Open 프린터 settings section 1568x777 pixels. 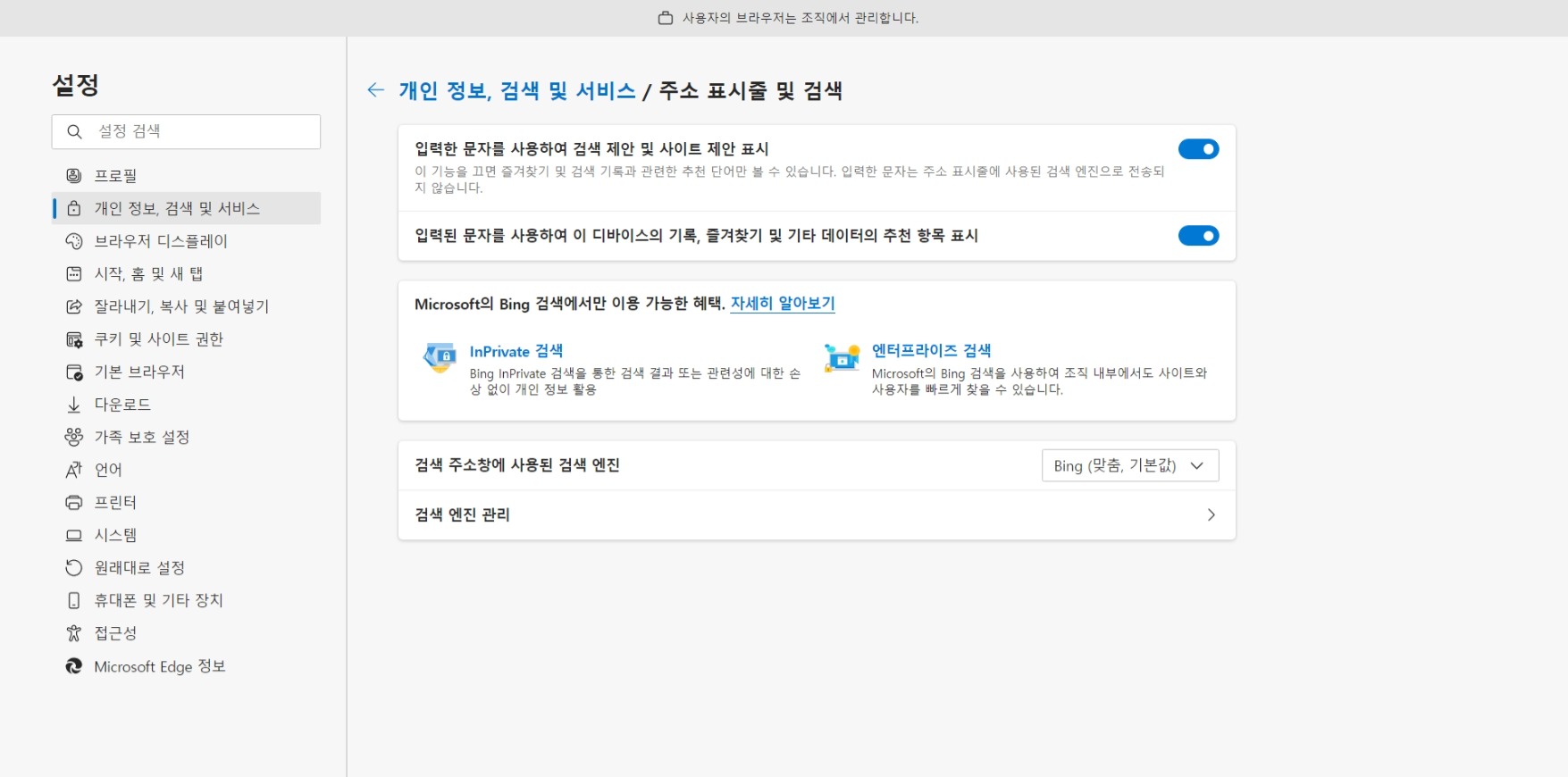click(186, 502)
